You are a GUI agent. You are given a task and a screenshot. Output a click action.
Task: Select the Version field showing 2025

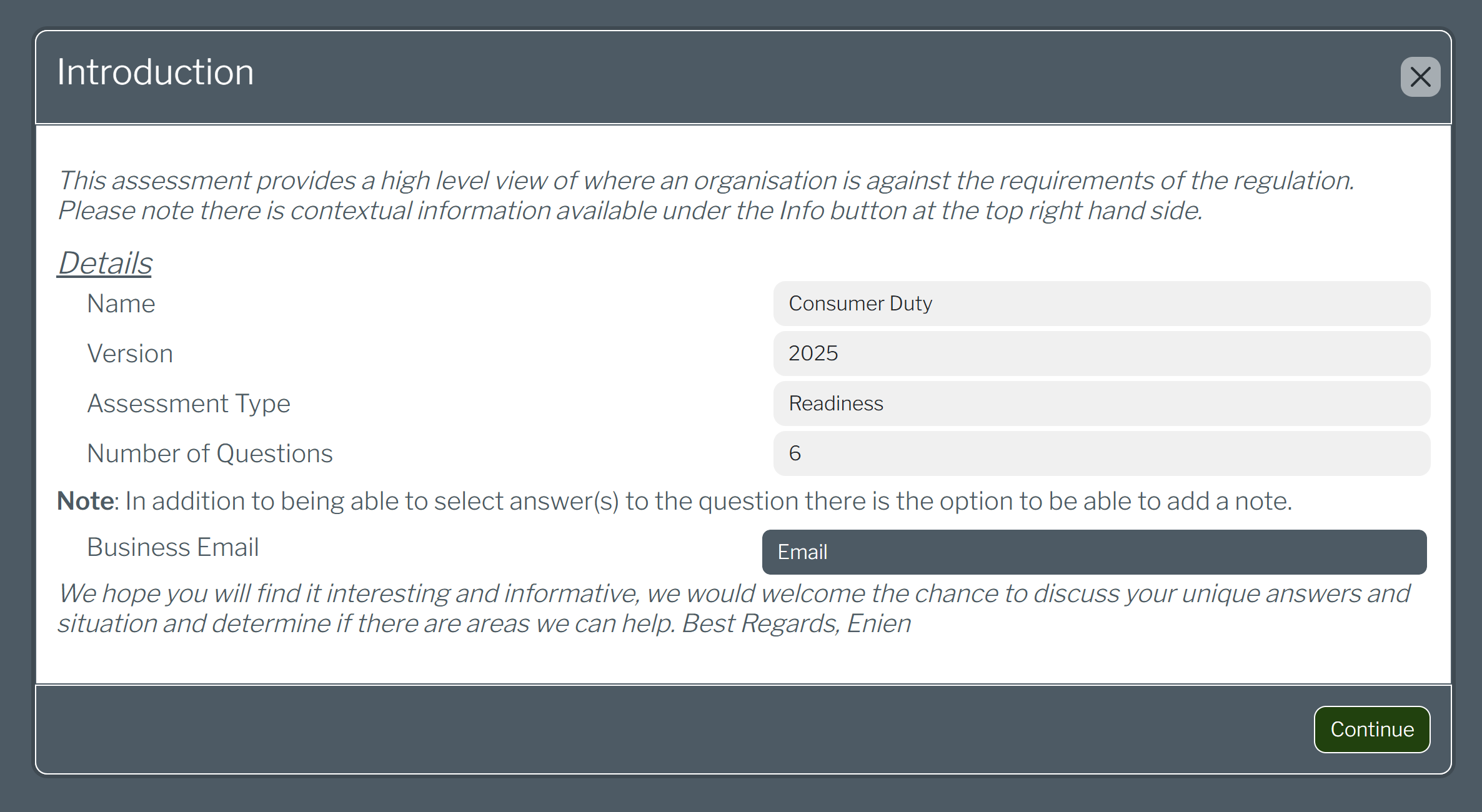tap(1101, 354)
